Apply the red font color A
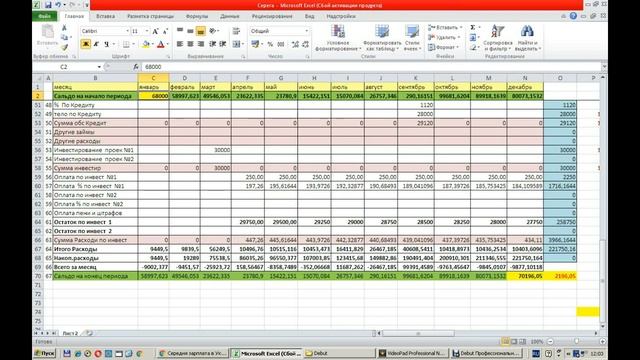The image size is (640, 360). (x=160, y=44)
